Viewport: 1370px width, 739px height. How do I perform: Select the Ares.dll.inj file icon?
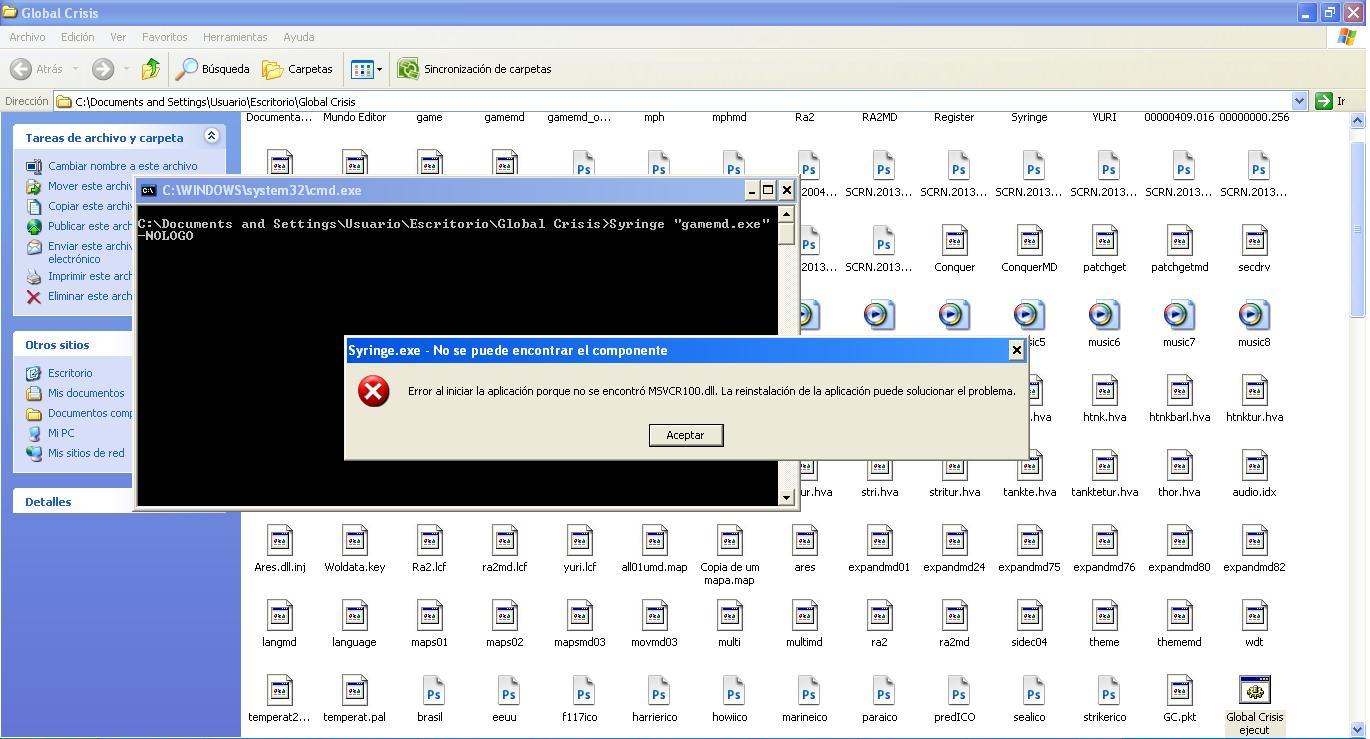(x=280, y=542)
